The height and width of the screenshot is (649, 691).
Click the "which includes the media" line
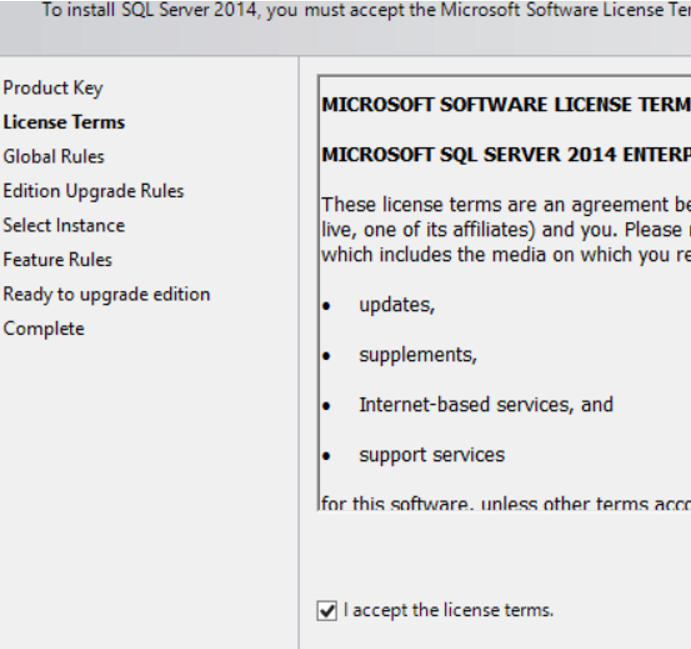pos(506,255)
